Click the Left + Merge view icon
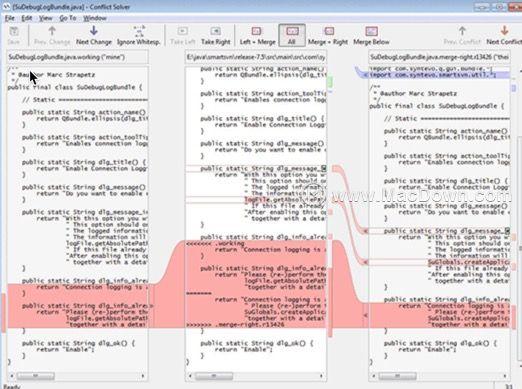522x389 pixels. pos(256,31)
